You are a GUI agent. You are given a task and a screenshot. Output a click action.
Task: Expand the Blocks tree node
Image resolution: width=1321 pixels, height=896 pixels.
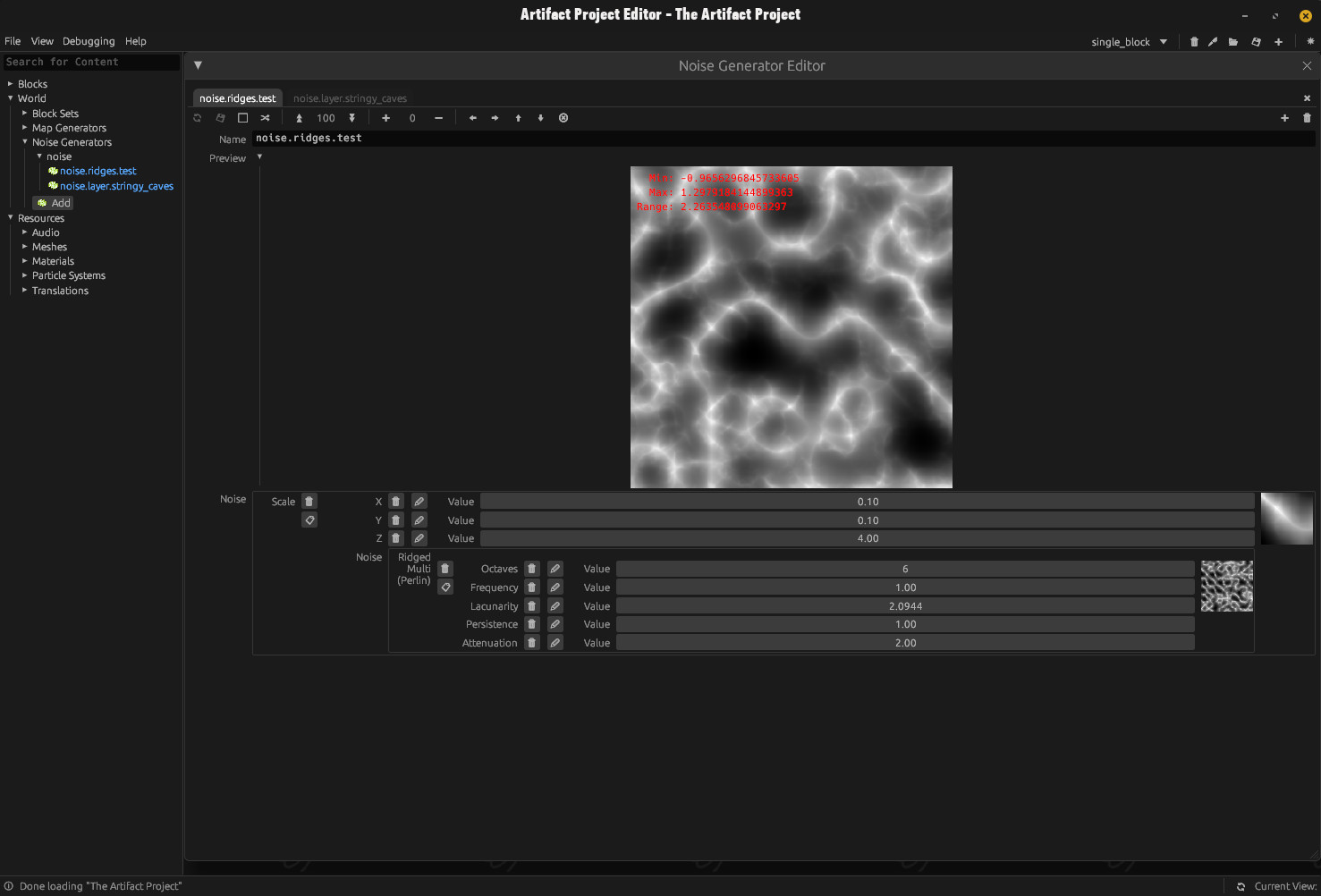pos(11,84)
